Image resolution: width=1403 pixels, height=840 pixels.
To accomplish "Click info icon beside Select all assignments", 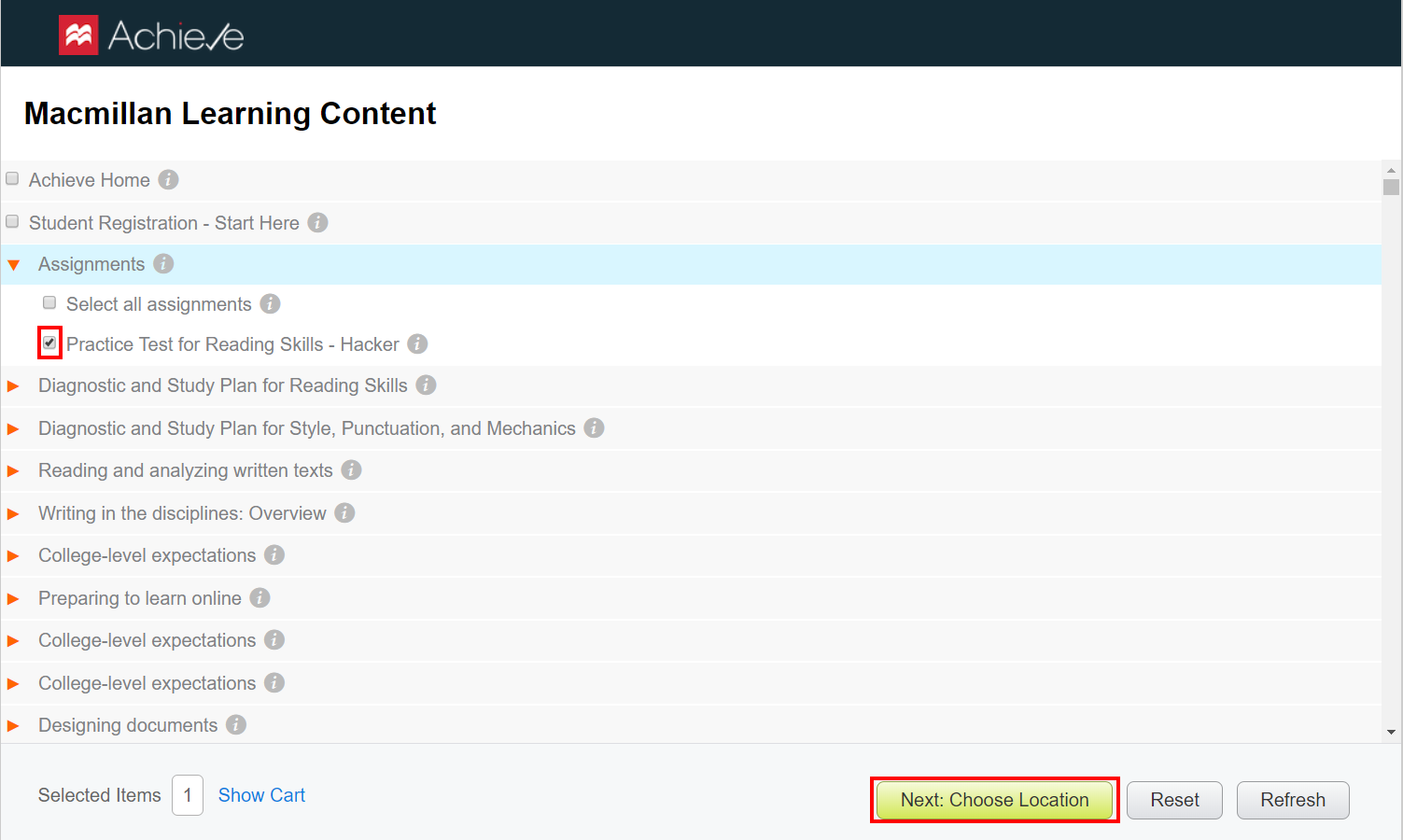I will [270, 303].
